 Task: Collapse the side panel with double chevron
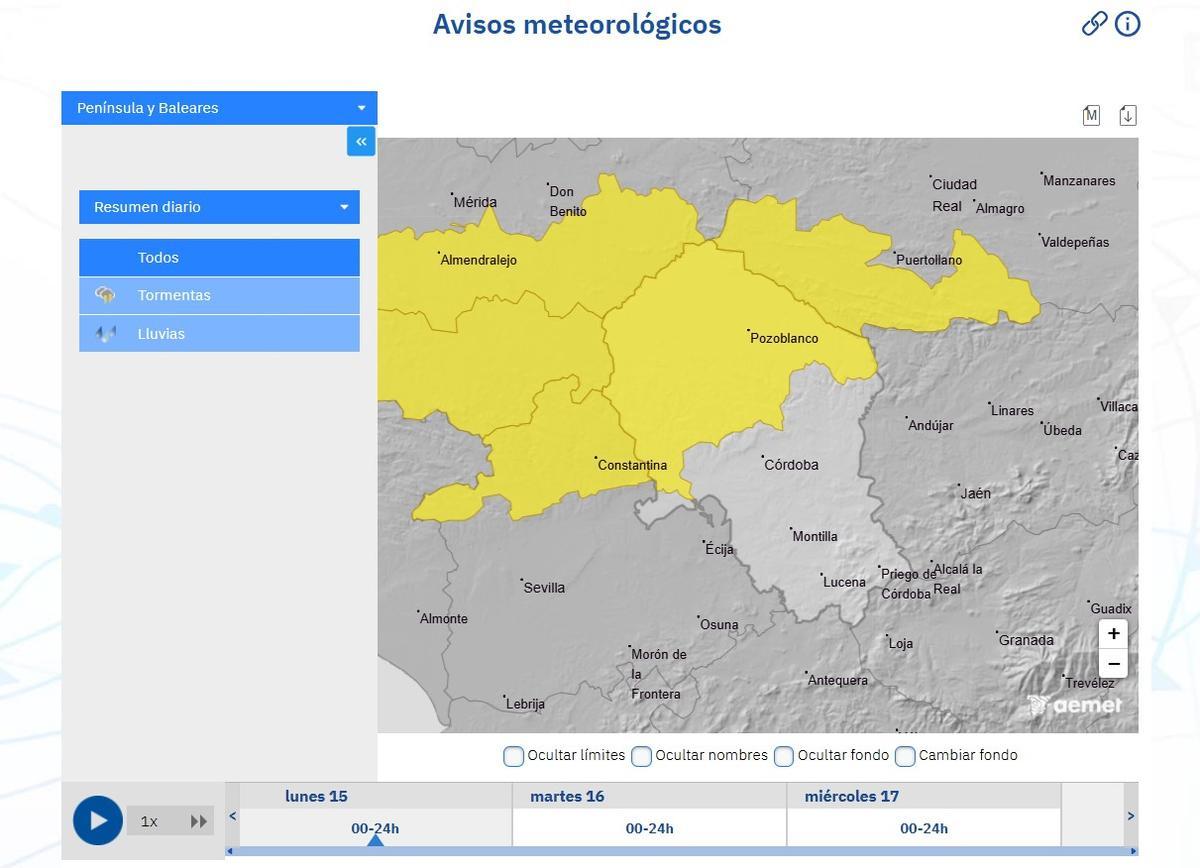(361, 141)
